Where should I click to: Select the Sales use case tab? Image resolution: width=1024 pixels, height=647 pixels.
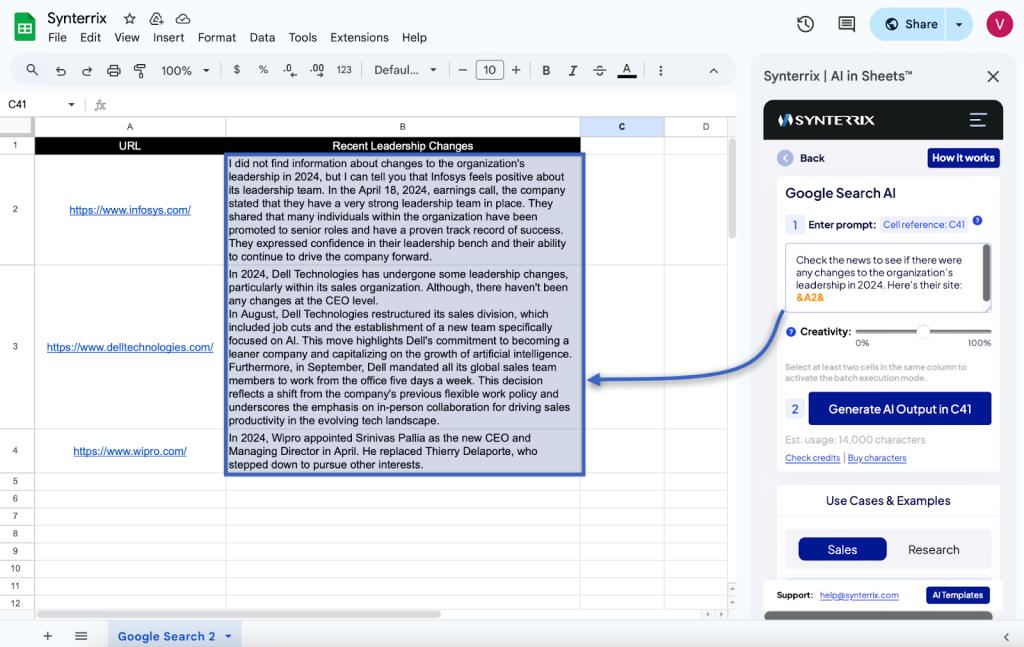tap(842, 549)
